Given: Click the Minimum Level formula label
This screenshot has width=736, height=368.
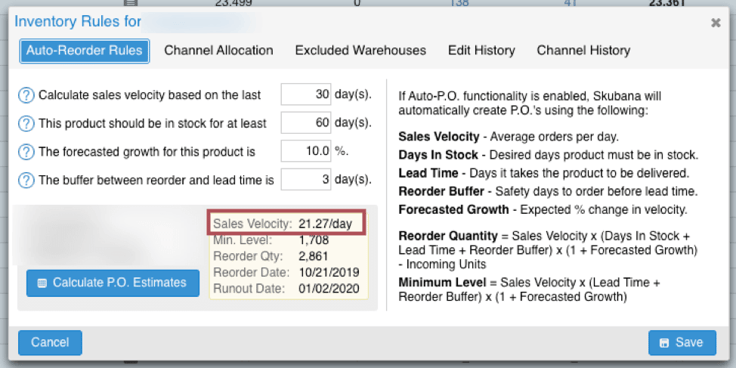Looking at the screenshot, I should coord(443,283).
